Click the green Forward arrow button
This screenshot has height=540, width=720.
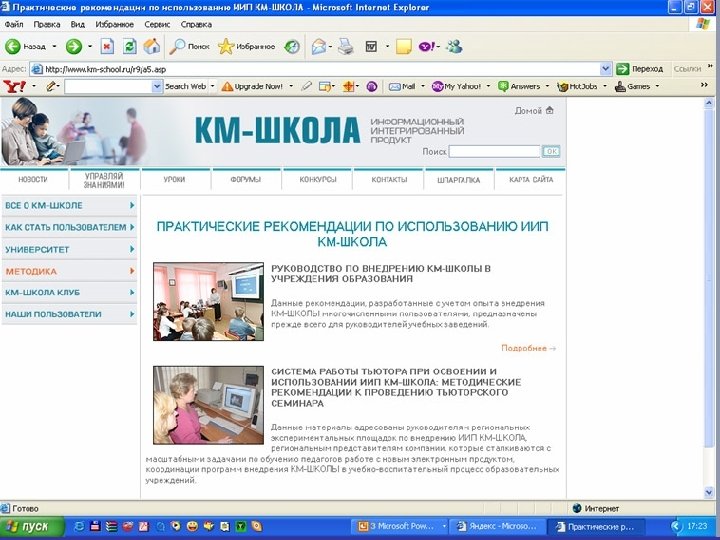click(73, 46)
